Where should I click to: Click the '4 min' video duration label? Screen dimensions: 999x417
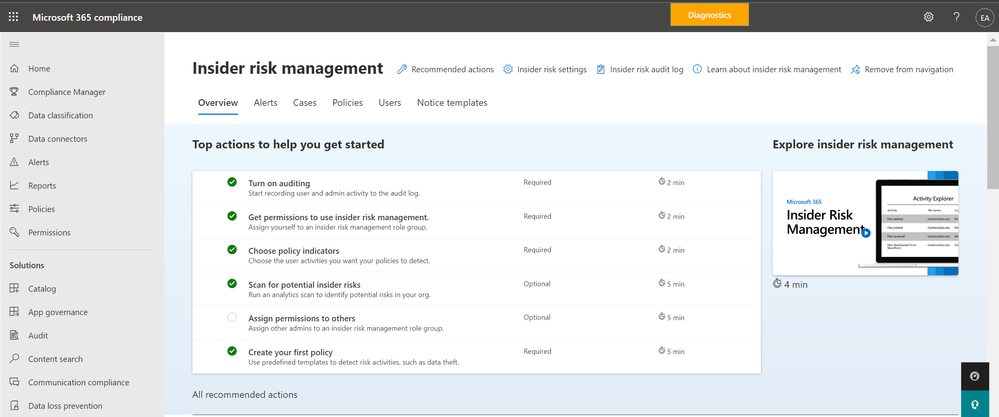pyautogui.click(x=796, y=285)
